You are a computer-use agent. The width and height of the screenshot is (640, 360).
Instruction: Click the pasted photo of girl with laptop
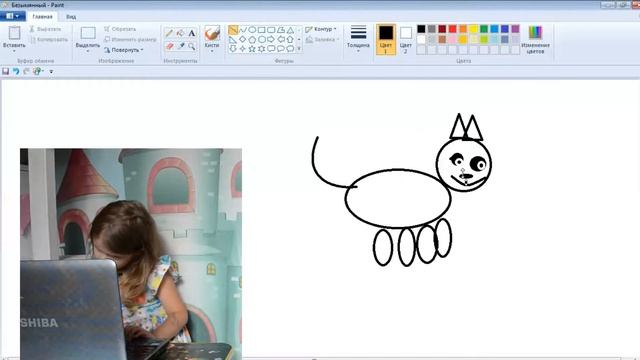(x=131, y=254)
